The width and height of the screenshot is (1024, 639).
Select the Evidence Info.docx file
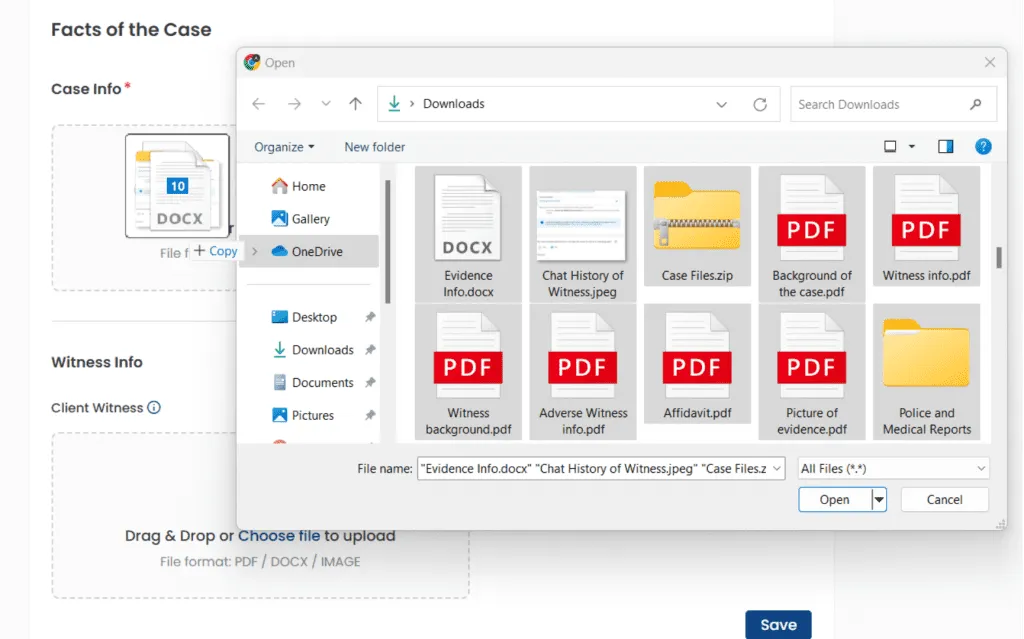coord(468,234)
